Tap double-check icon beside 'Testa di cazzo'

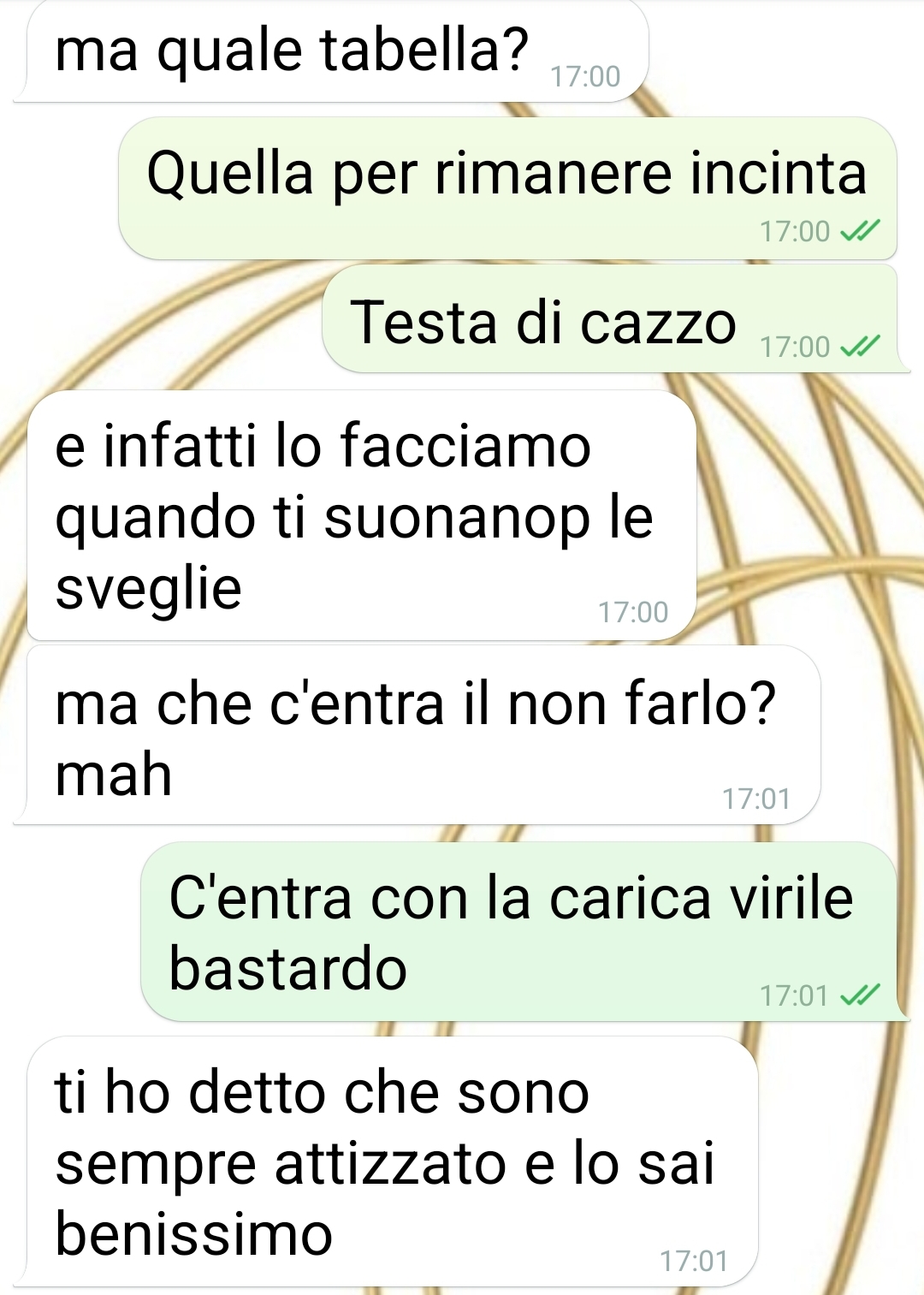point(860,347)
